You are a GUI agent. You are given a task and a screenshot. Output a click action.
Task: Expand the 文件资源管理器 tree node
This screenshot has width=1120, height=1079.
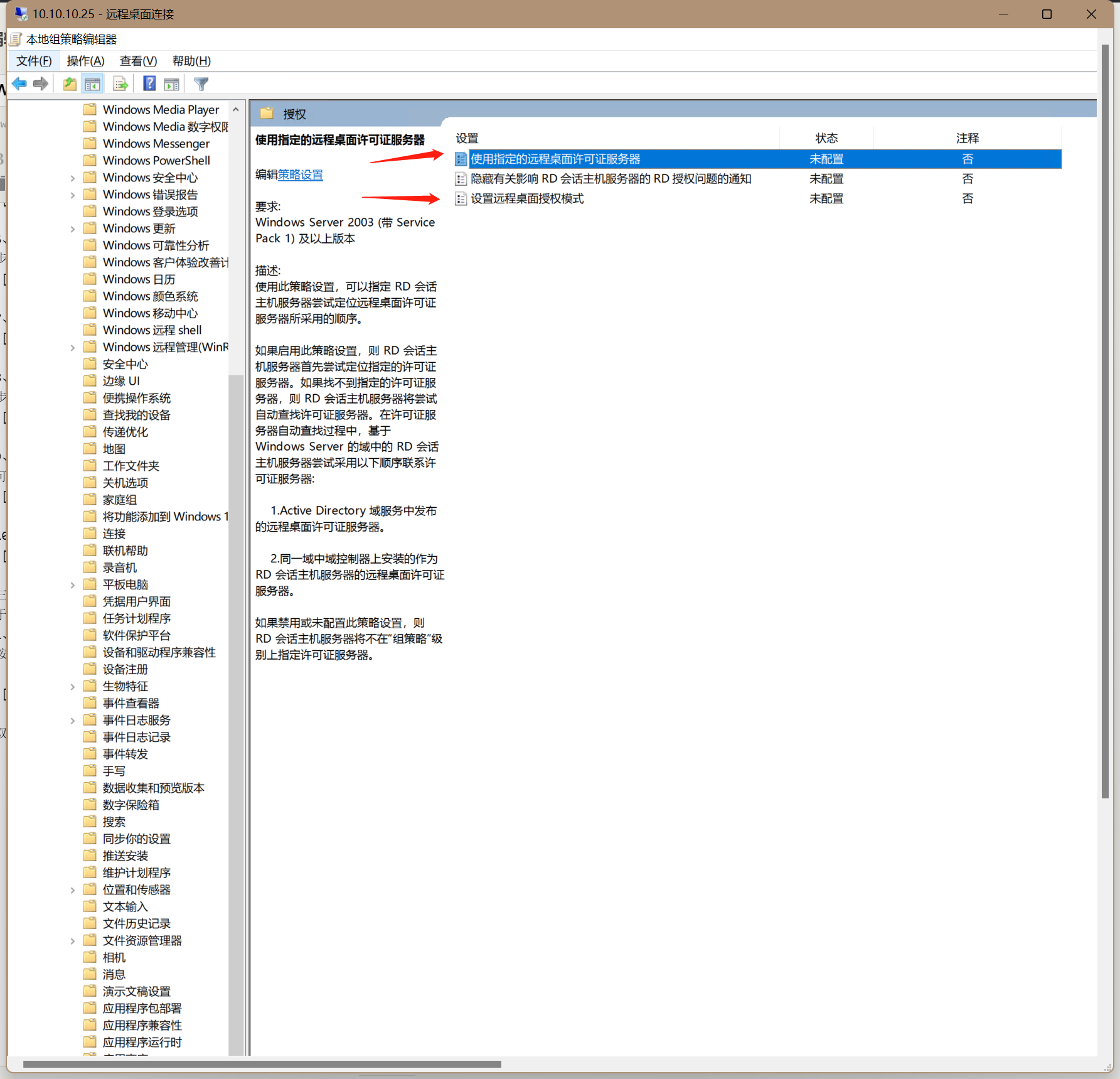click(x=73, y=940)
